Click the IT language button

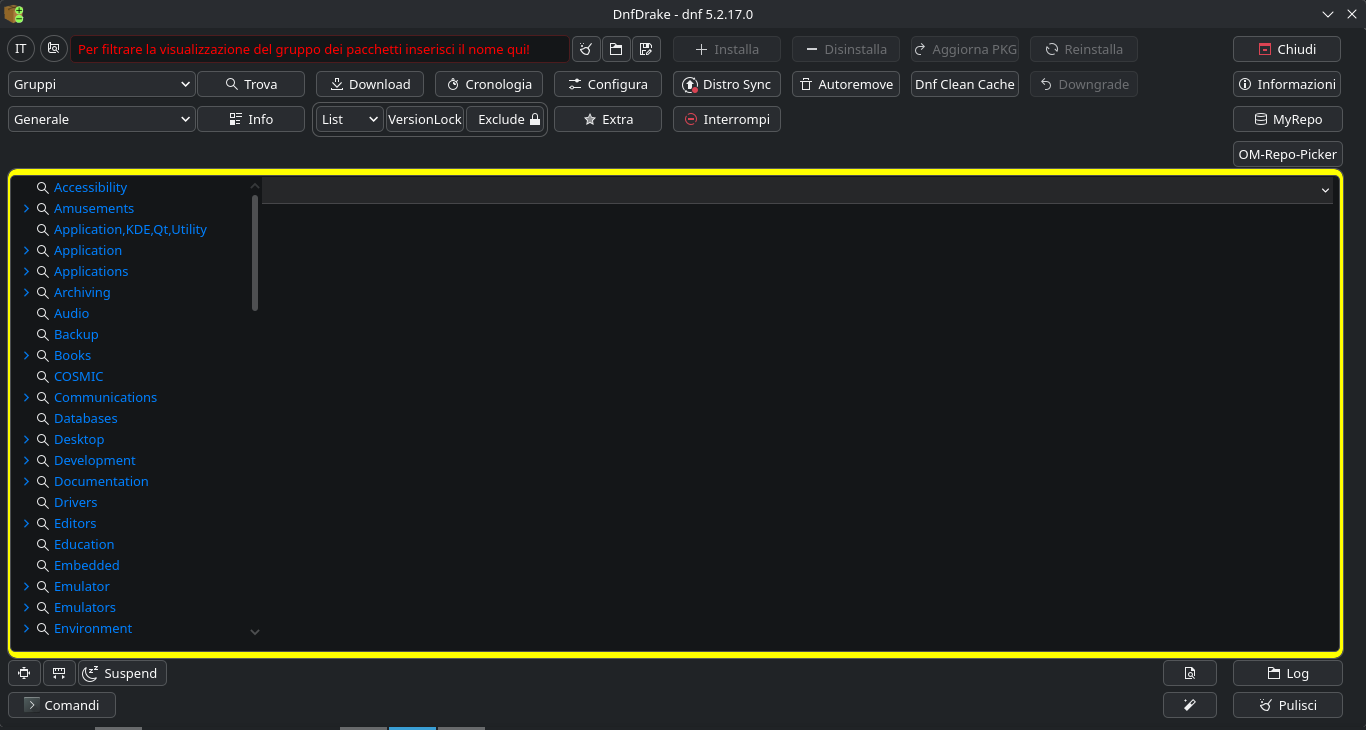coord(21,49)
